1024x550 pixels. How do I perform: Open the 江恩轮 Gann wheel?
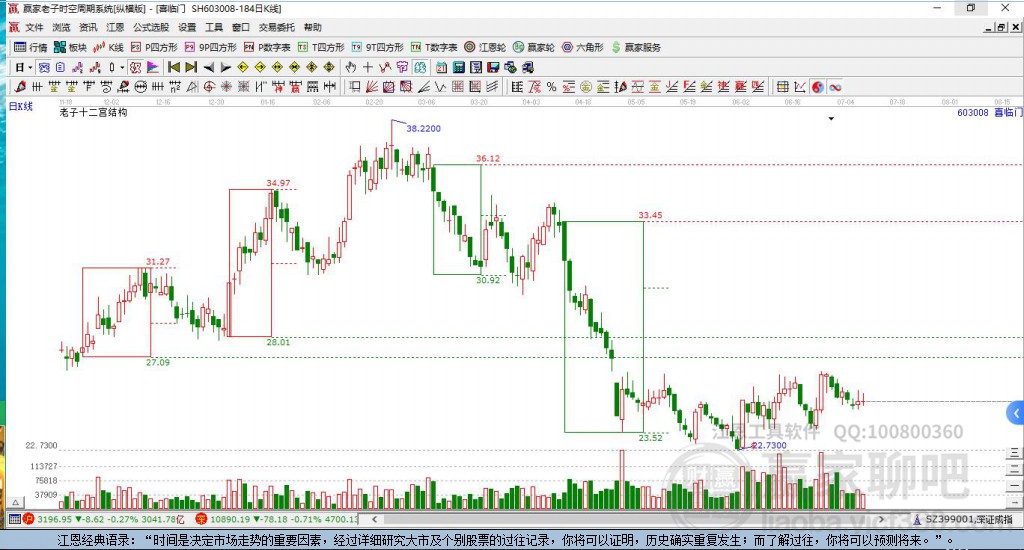tap(485, 47)
